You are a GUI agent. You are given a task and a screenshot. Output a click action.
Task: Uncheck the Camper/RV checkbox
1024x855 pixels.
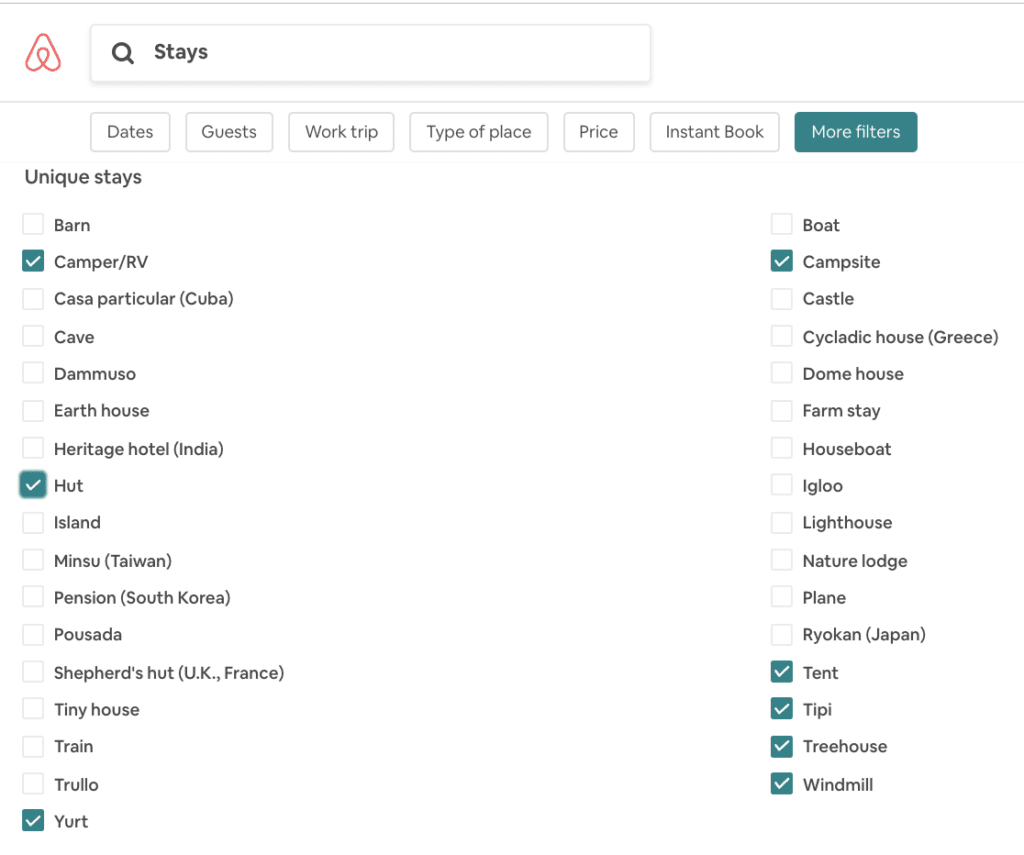click(x=33, y=262)
